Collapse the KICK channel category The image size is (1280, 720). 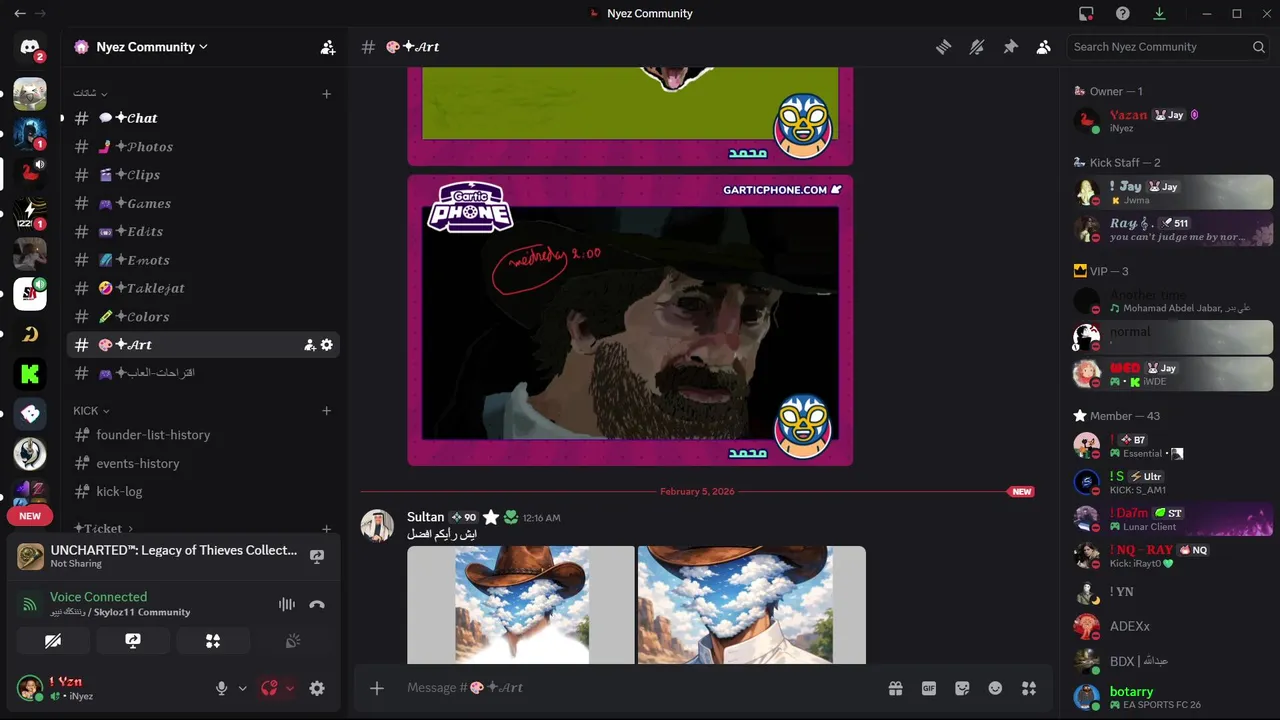91,411
